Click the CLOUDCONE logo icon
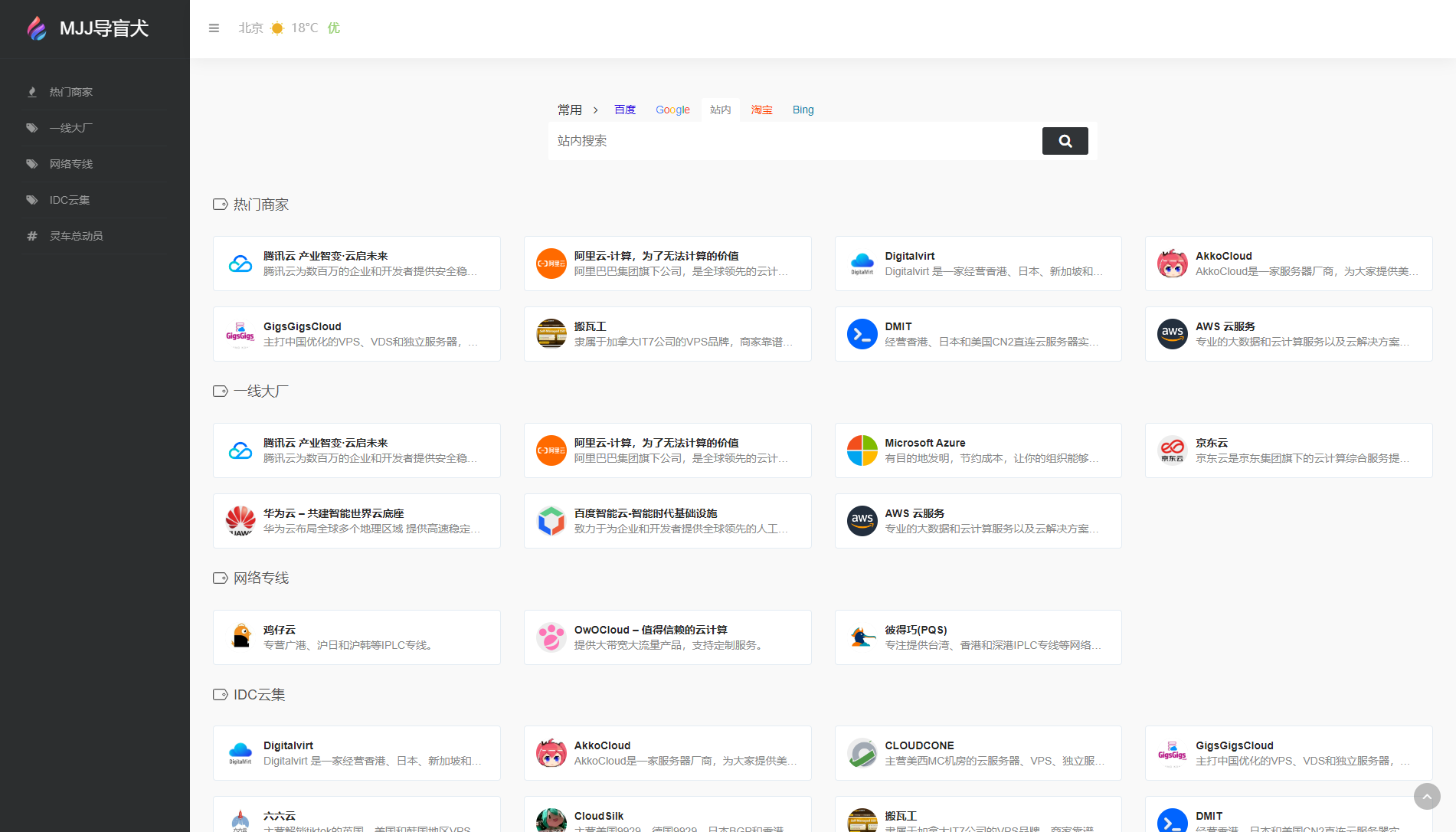This screenshot has height=832, width=1456. click(862, 753)
